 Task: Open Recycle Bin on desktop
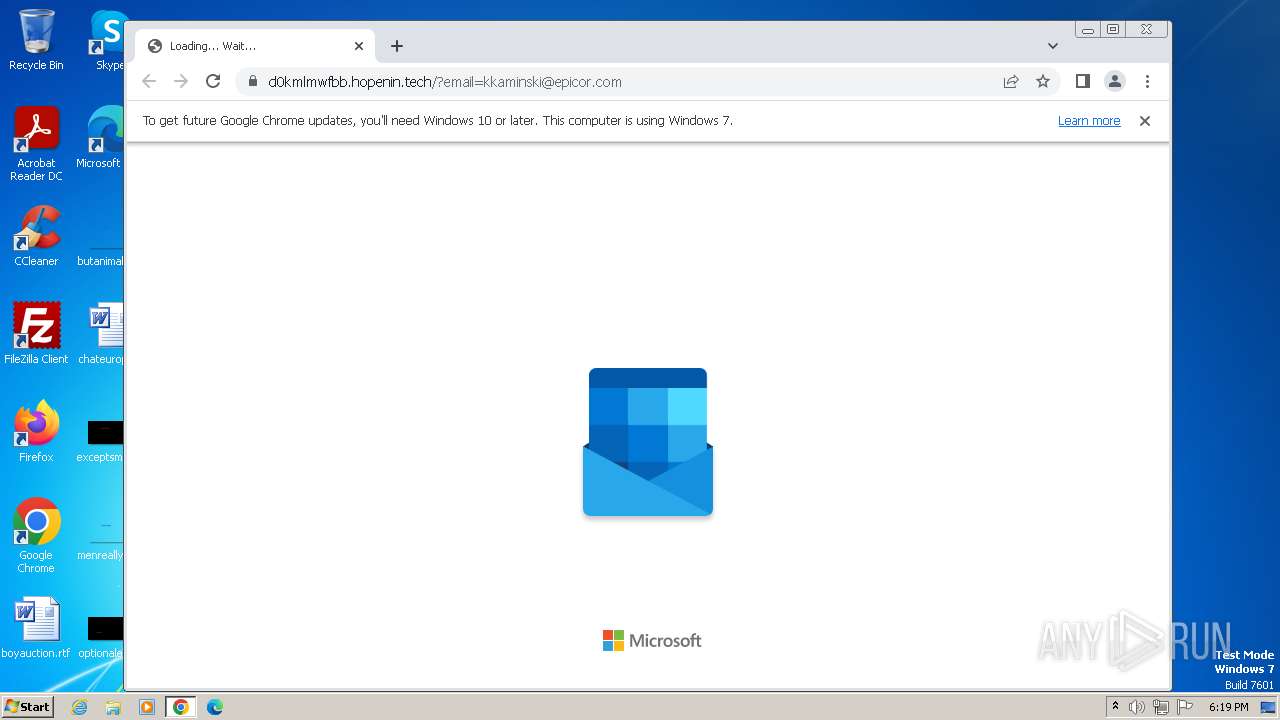(x=36, y=40)
